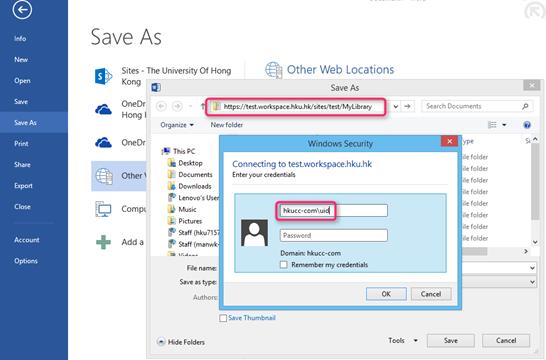The image size is (546, 360).
Task: Click Cancel in Windows Security dialog
Action: click(x=431, y=294)
